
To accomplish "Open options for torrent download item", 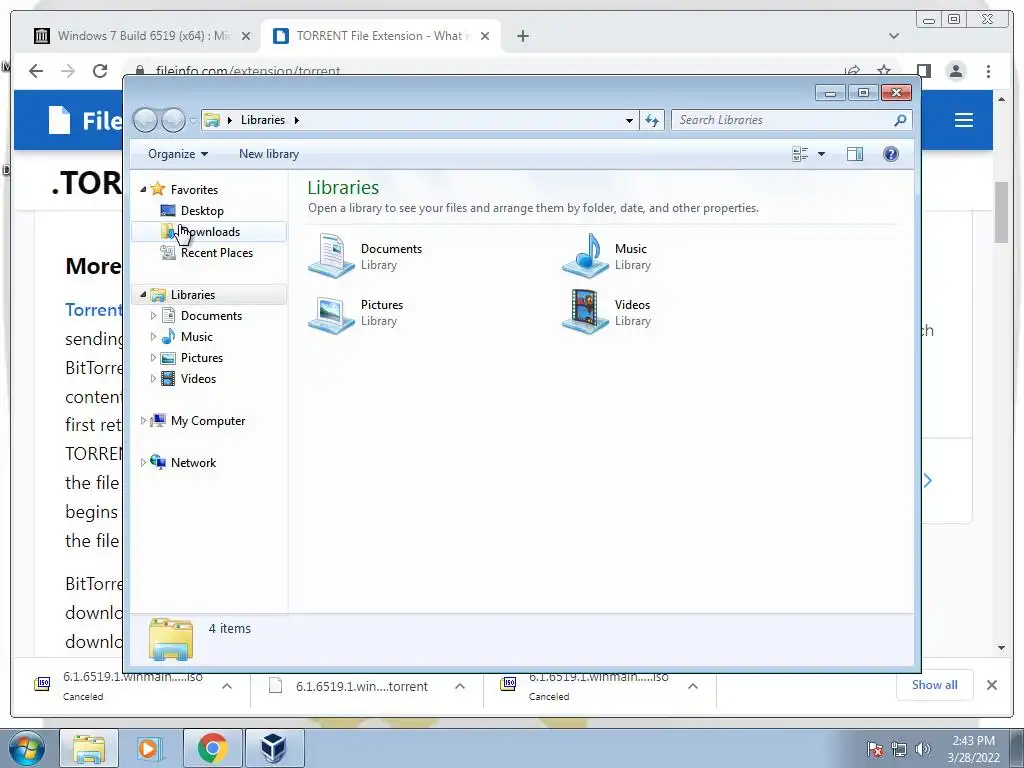I will tap(460, 686).
